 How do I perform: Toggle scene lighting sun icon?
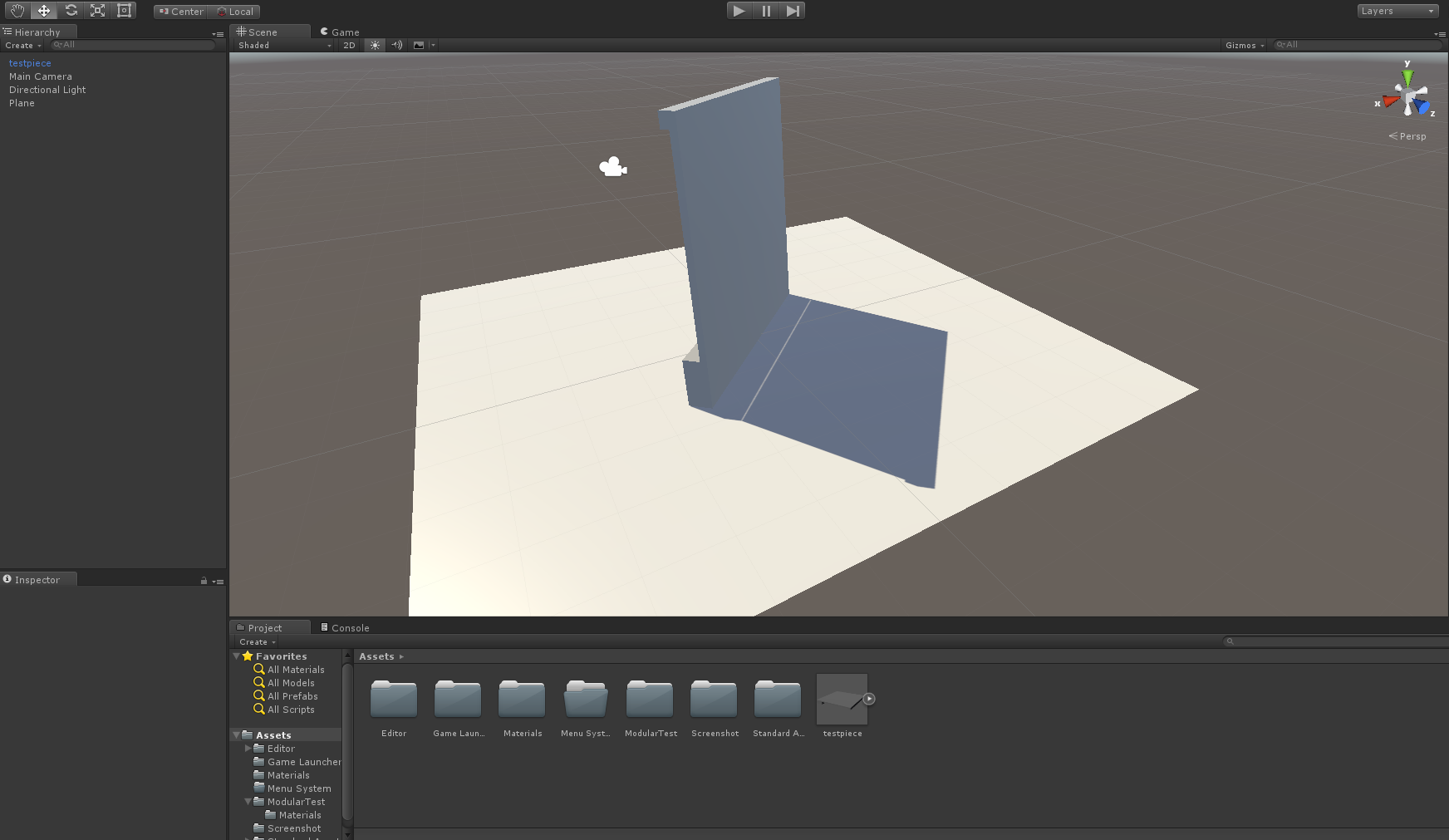376,46
